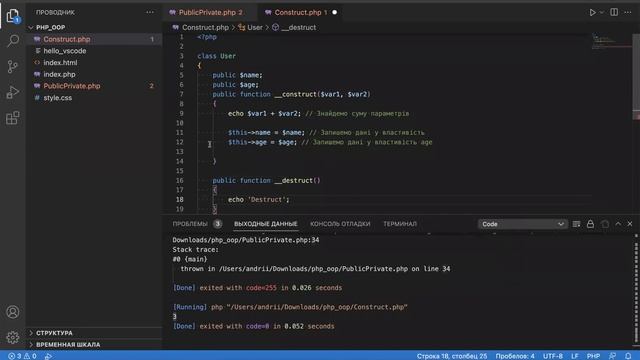The width and height of the screenshot is (640, 360).
Task: Click the editor minimap preview
Action: 611,41
